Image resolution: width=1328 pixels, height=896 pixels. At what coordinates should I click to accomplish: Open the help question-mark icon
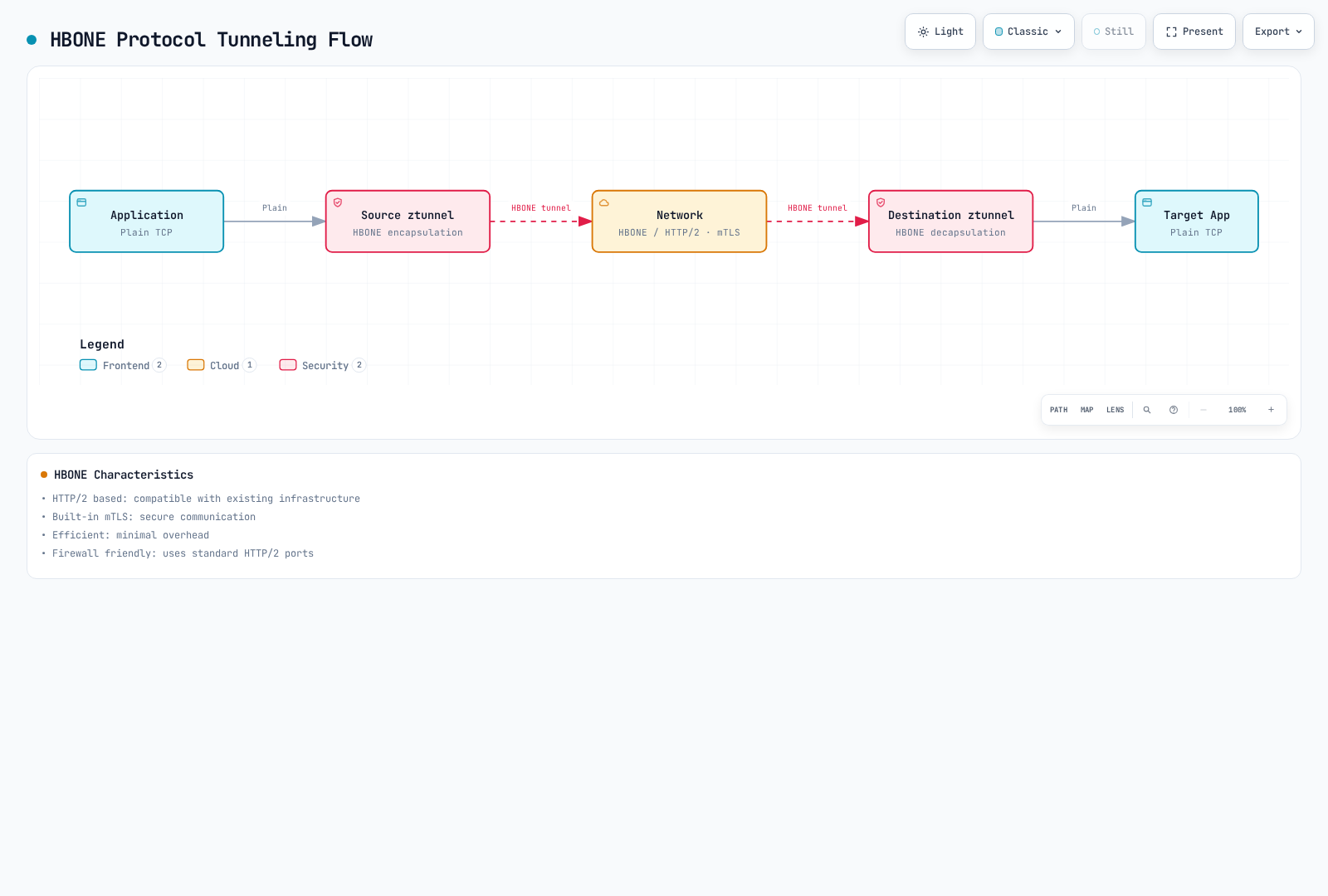click(1174, 410)
